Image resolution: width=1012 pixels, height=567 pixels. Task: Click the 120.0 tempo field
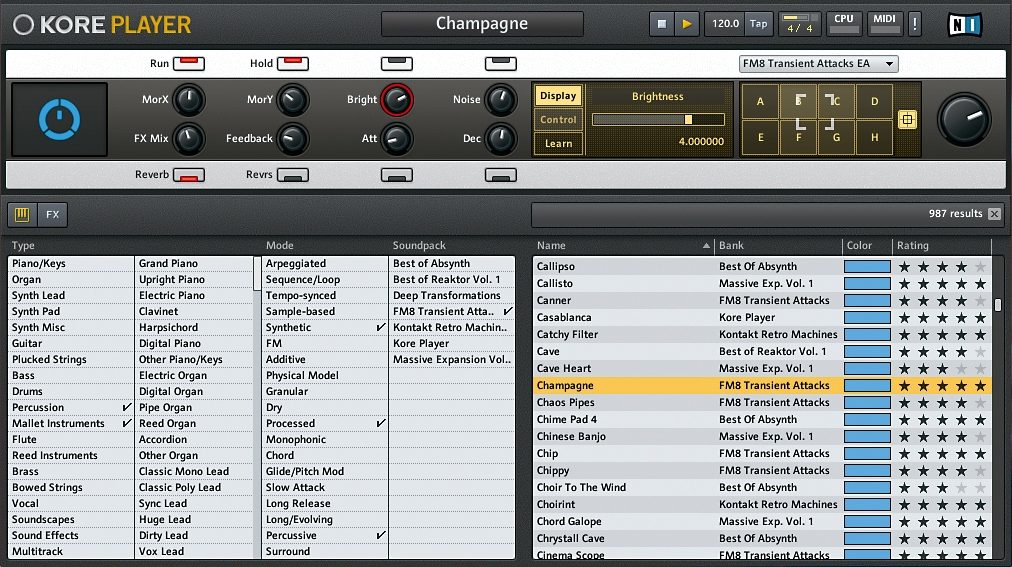(x=725, y=24)
